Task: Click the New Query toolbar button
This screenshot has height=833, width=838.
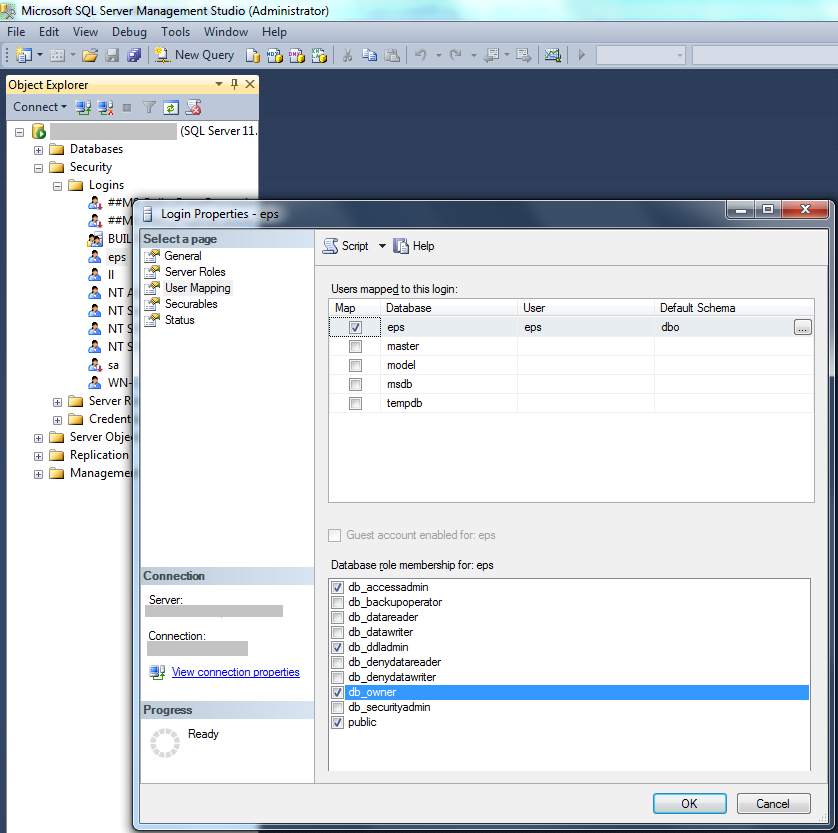Action: pos(194,55)
